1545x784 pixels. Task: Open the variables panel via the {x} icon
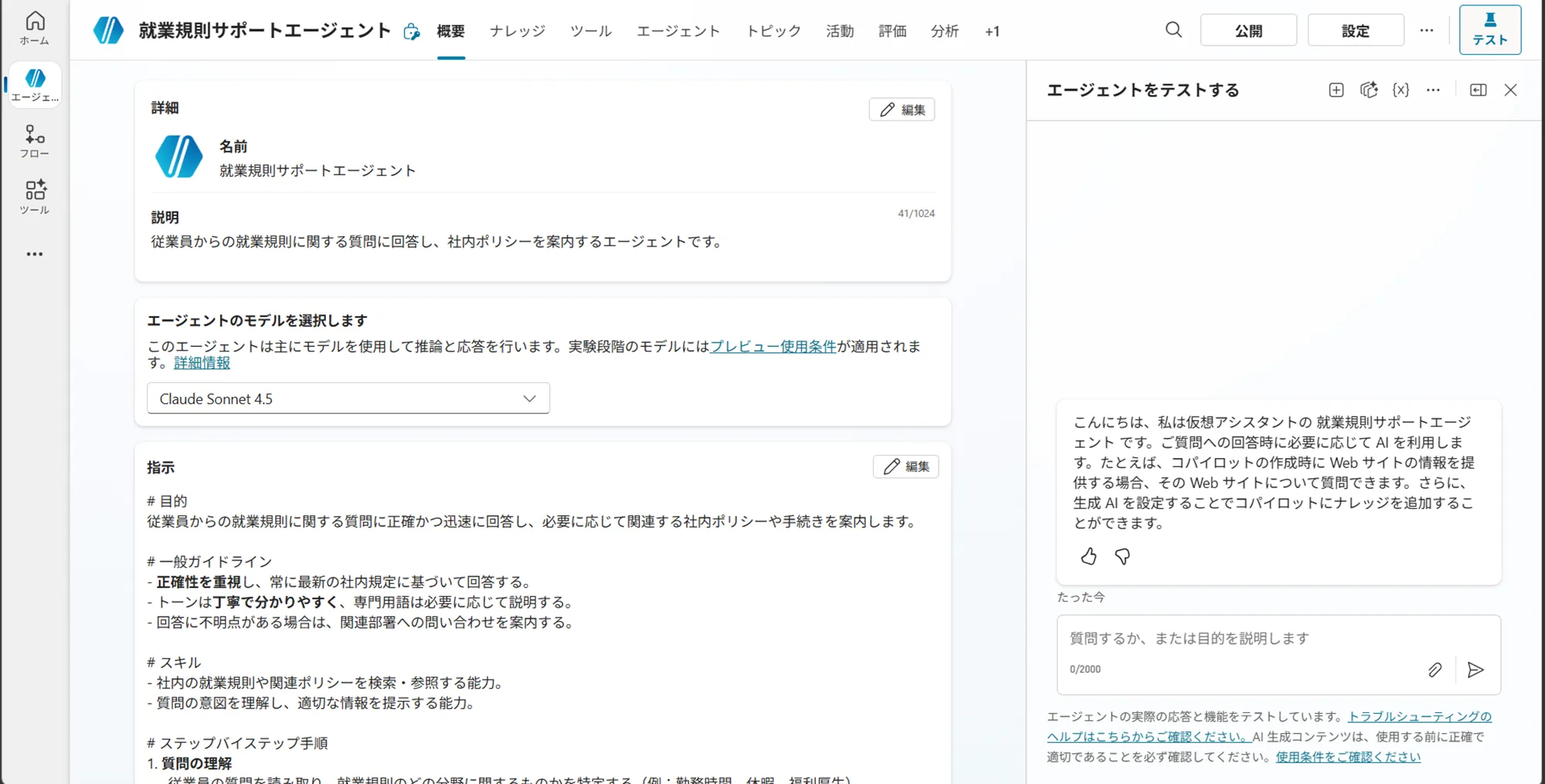click(x=1401, y=90)
